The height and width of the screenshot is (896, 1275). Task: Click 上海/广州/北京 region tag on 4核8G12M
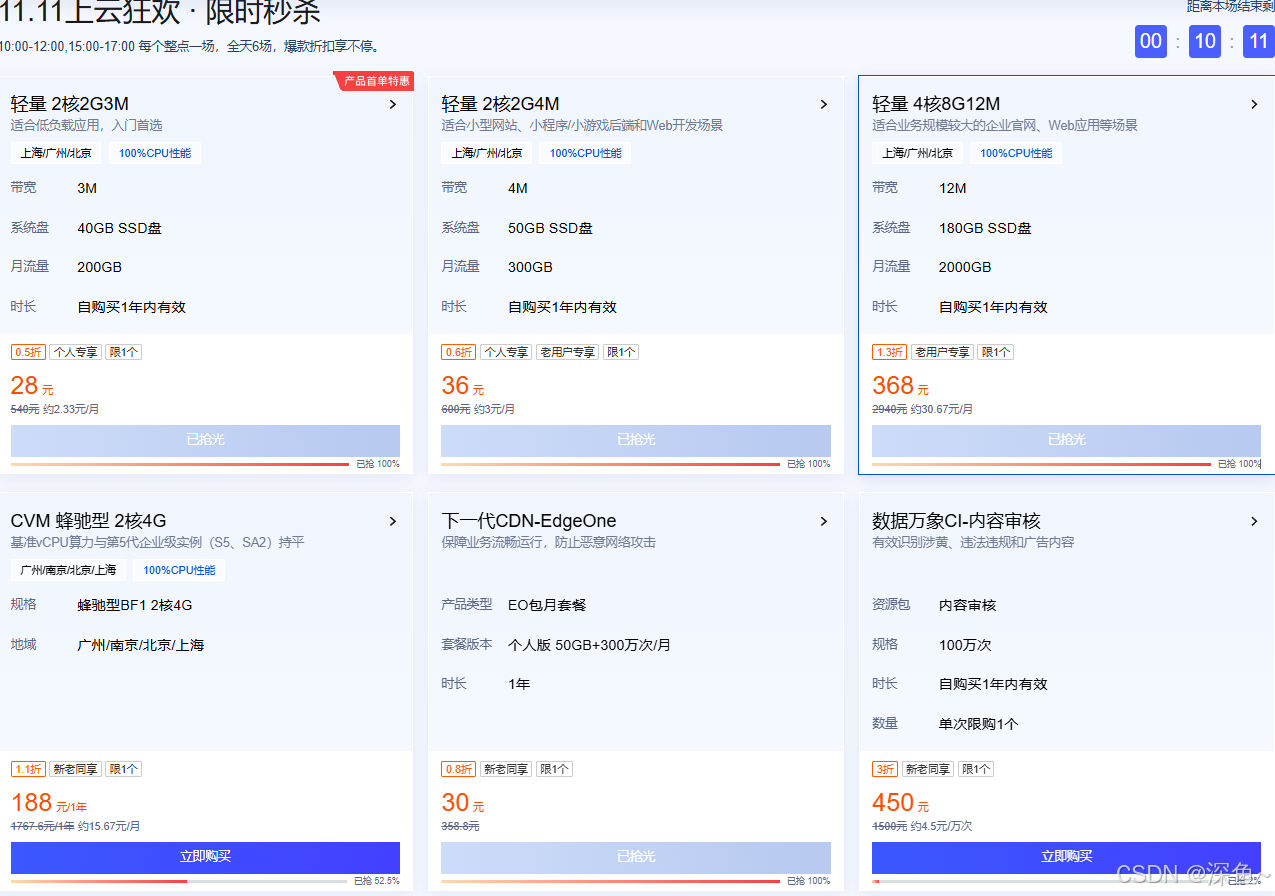pyautogui.click(x=917, y=153)
